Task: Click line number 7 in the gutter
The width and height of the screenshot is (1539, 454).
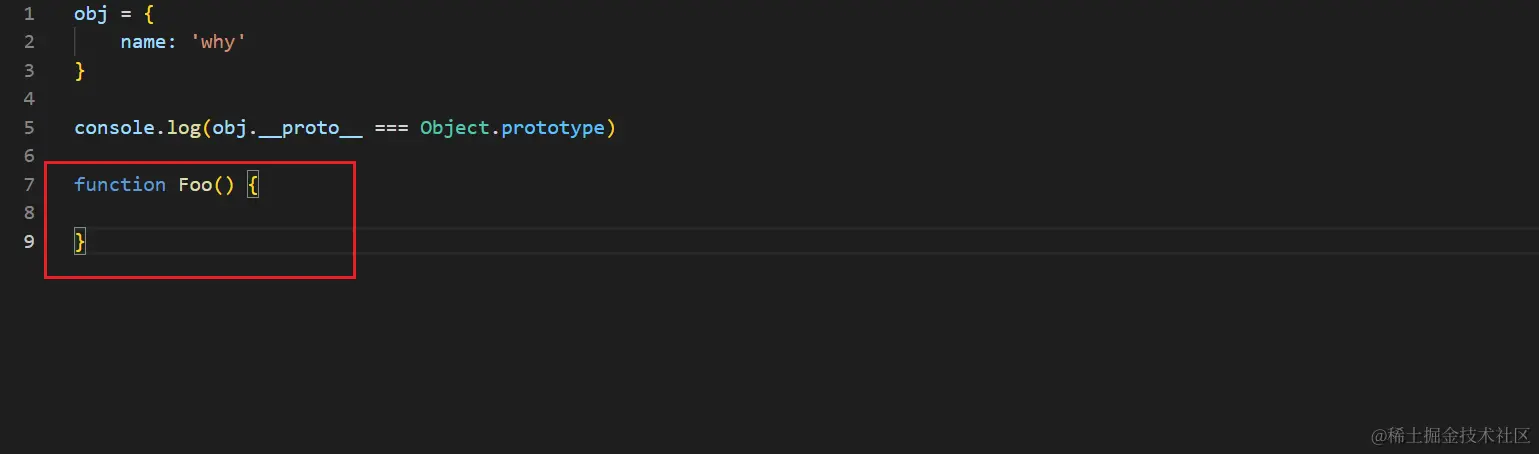Action: [28, 185]
